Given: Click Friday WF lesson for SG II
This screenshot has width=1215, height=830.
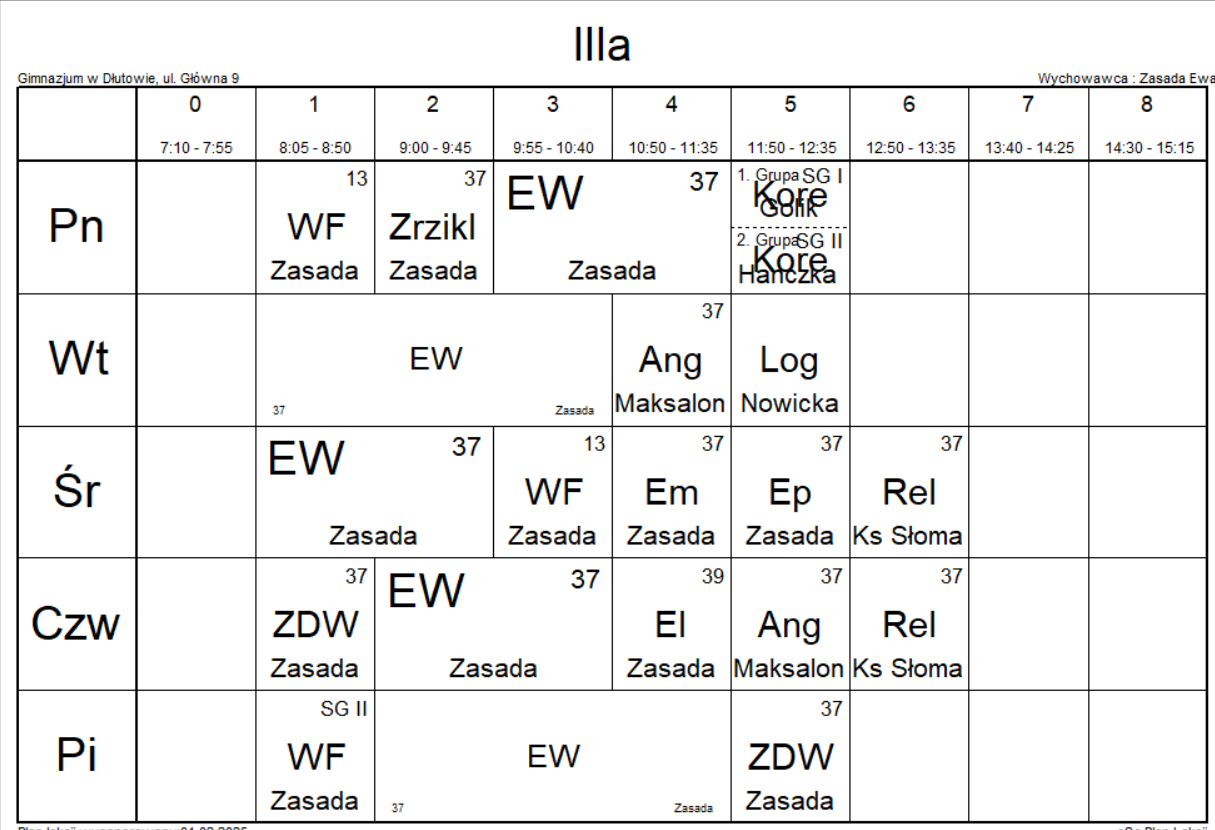Looking at the screenshot, I should click(x=315, y=756).
